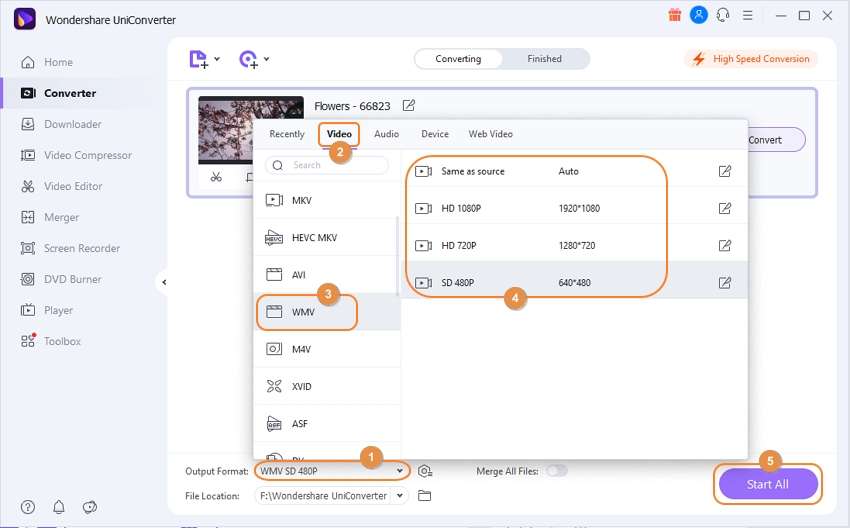Switch to the Converting tab

(x=458, y=59)
